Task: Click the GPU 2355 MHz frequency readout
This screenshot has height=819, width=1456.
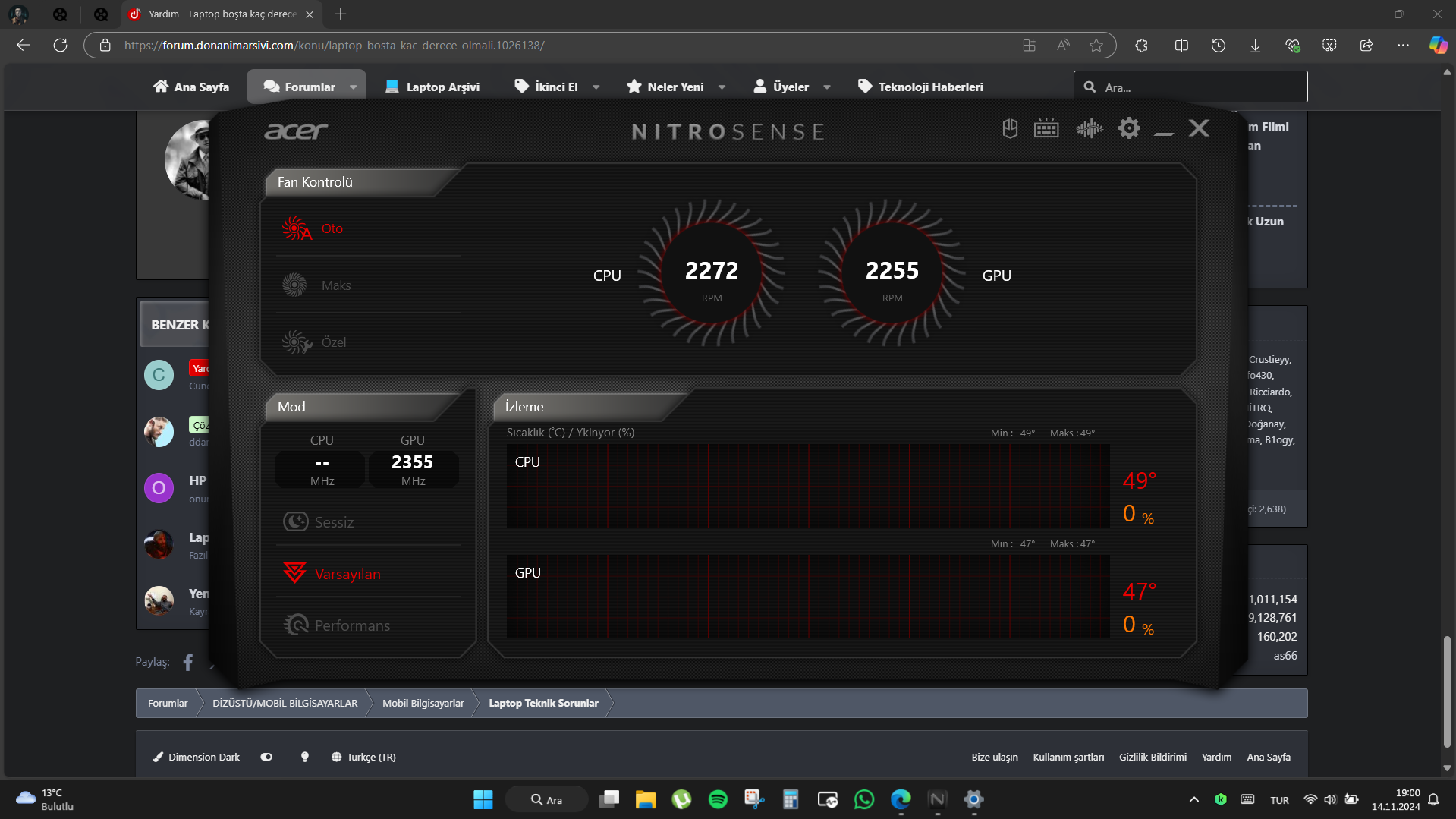Action: pyautogui.click(x=413, y=469)
